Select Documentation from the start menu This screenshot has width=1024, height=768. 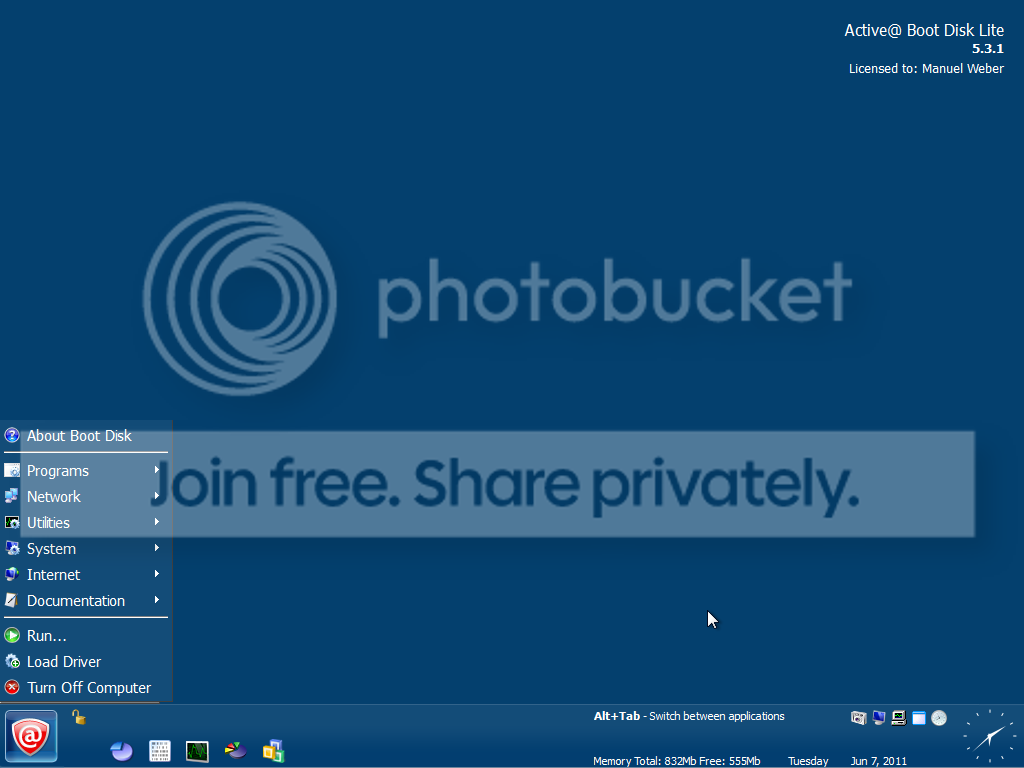(76, 601)
